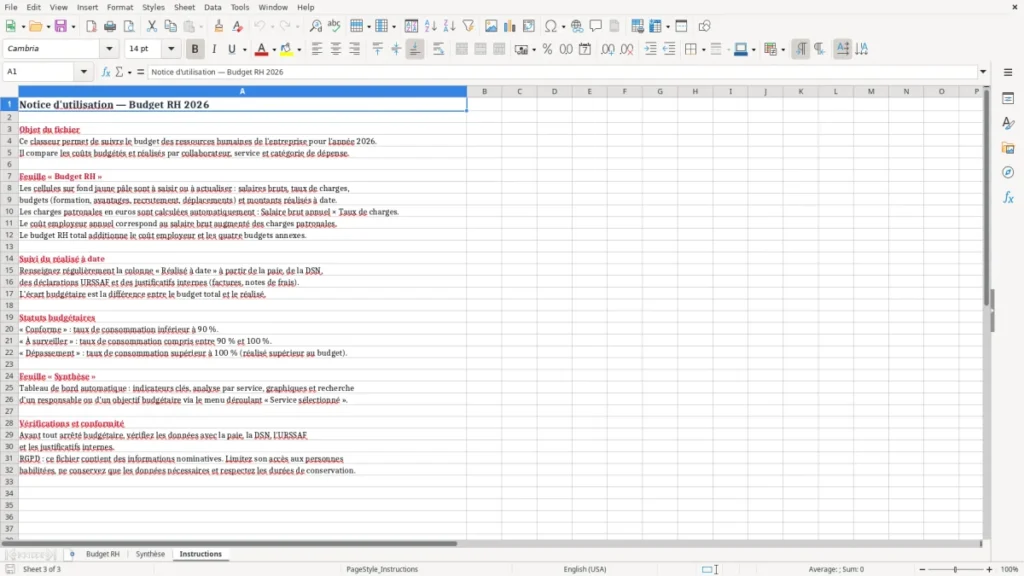
Task: Add a comment using the speech bubble icon
Action: click(x=596, y=26)
